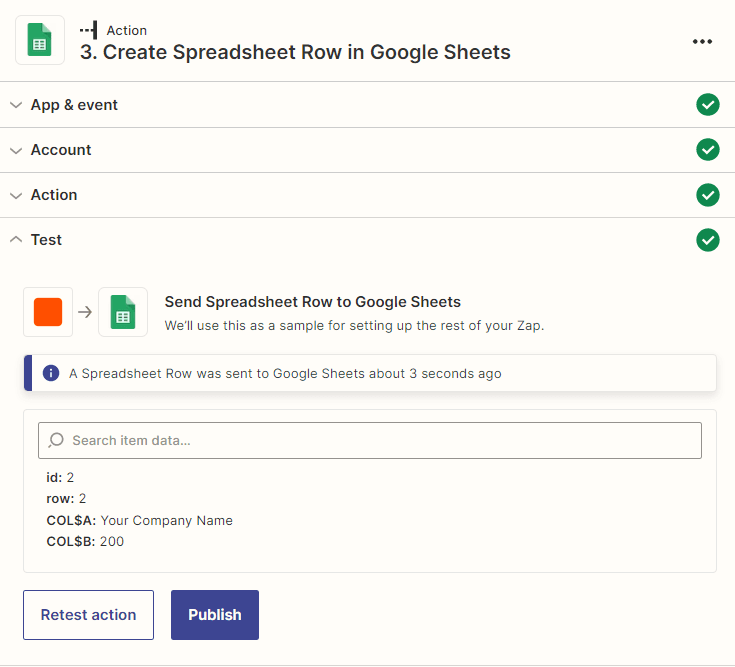Expand the App & event section chevron
Screen dimensions: 735x667
16,105
